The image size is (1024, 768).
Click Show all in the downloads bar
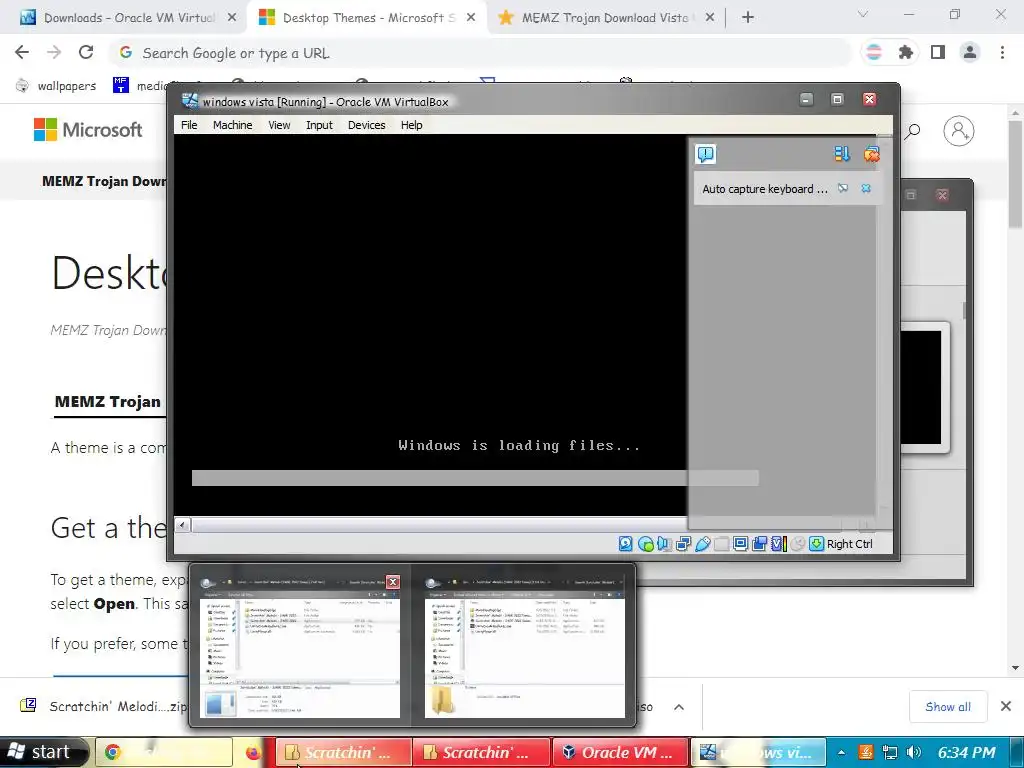[x=948, y=707]
